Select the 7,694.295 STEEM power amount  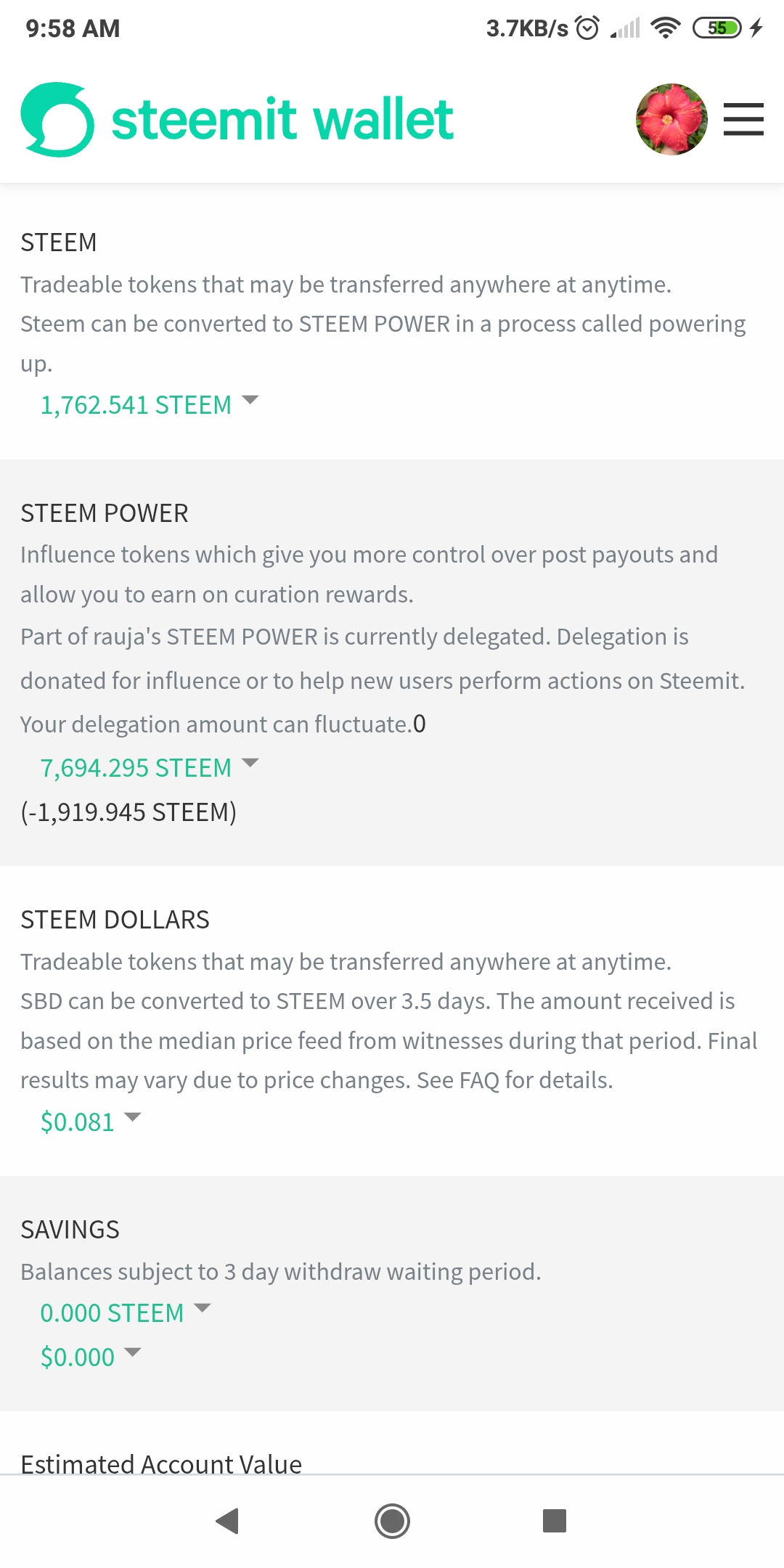tap(136, 768)
